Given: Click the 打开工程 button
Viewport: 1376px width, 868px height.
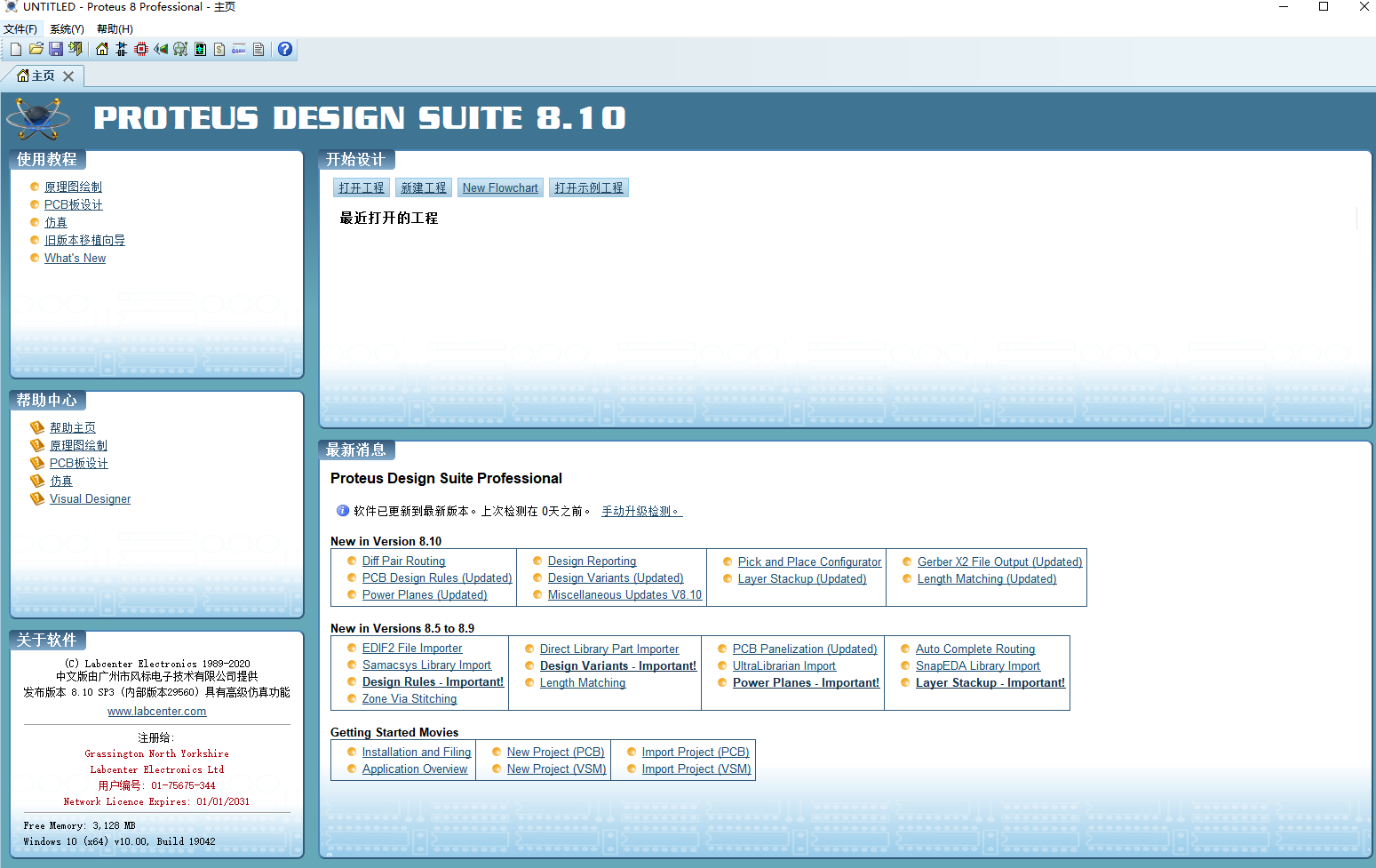Looking at the screenshot, I should pyautogui.click(x=362, y=187).
